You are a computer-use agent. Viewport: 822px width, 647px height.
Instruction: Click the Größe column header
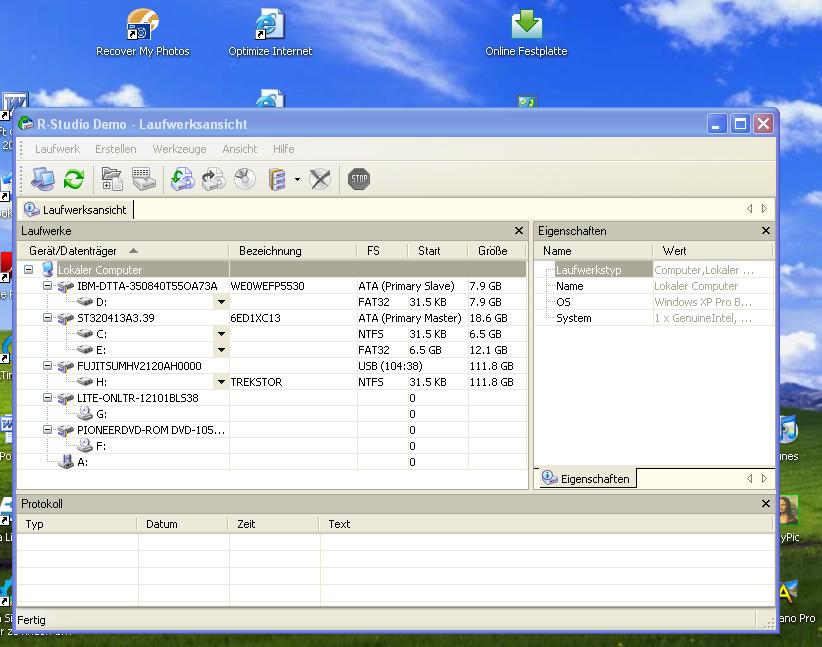point(496,251)
